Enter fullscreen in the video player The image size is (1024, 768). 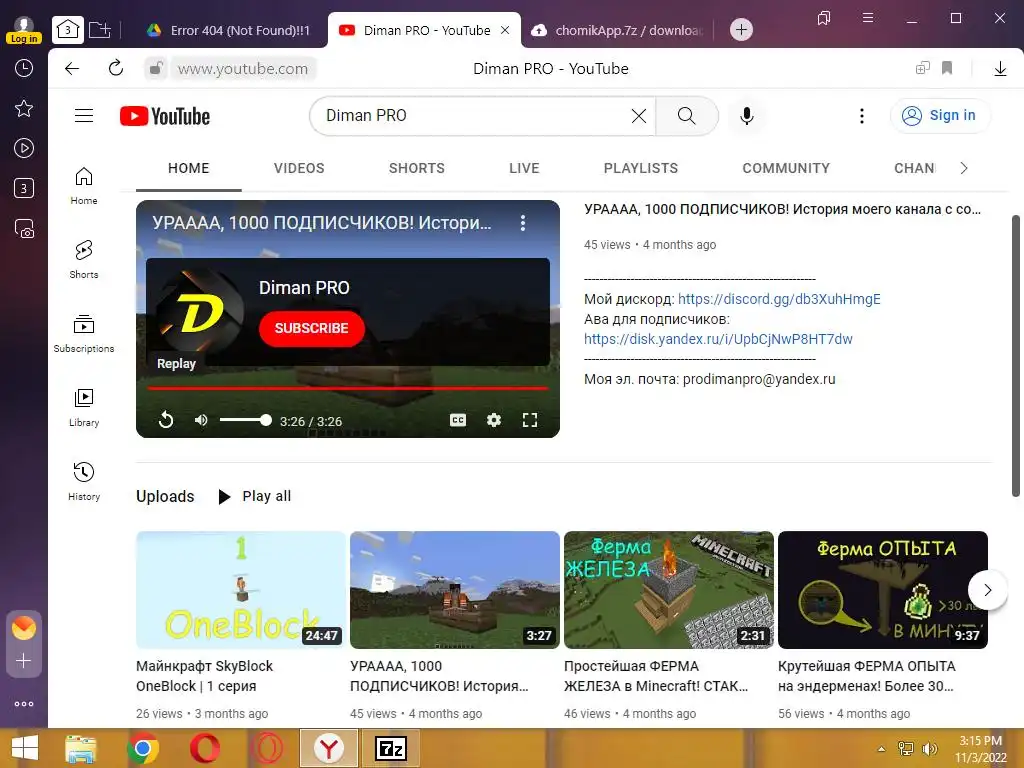pos(530,420)
